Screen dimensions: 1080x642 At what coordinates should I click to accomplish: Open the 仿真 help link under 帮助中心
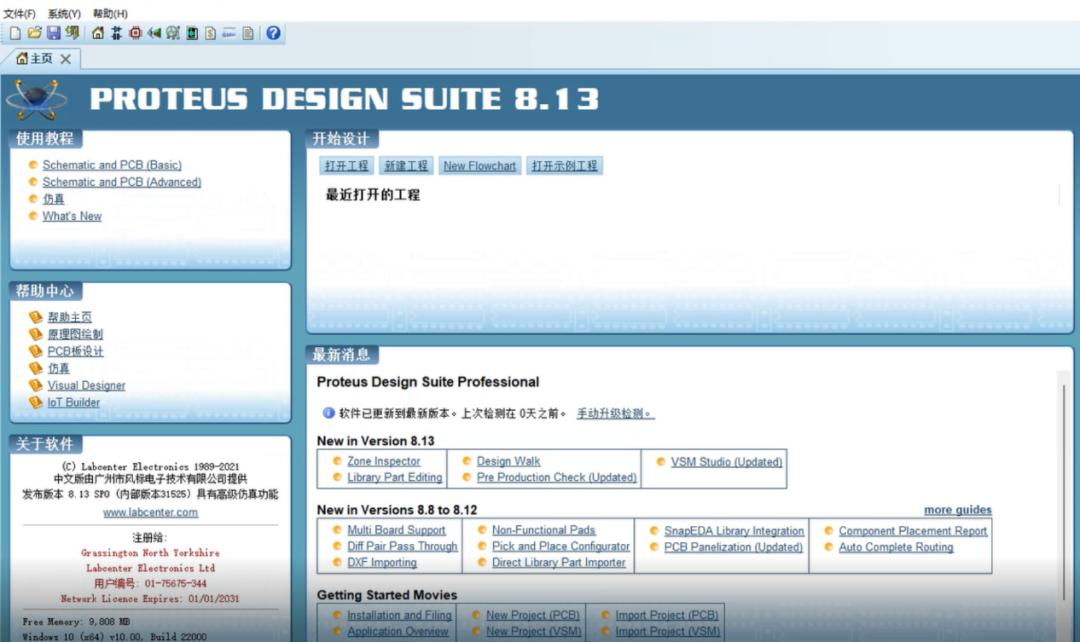pos(59,369)
